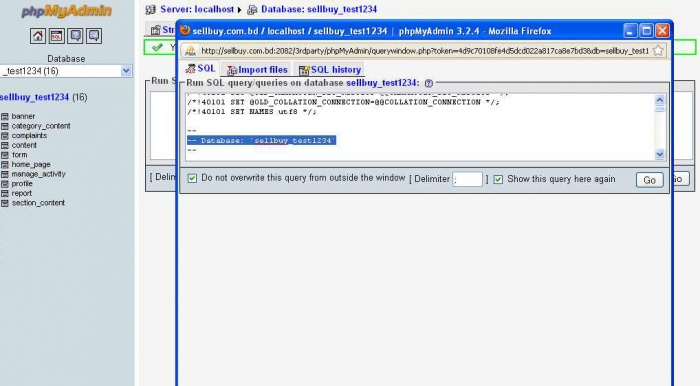Open phpMyAdmin documentation icon in sidebar
Image resolution: width=700 pixels, height=386 pixels.
click(75, 36)
